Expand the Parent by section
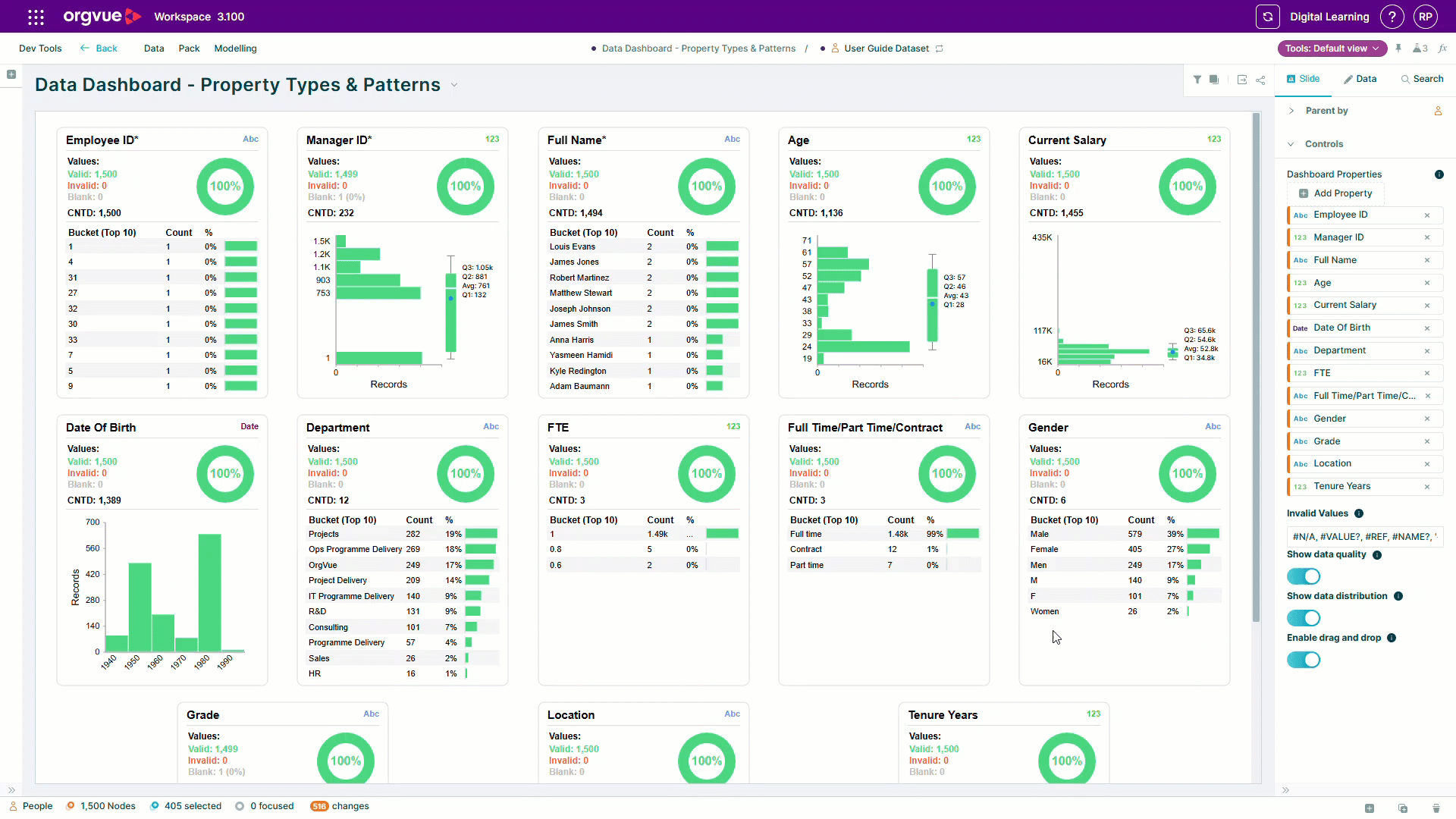 (1326, 111)
